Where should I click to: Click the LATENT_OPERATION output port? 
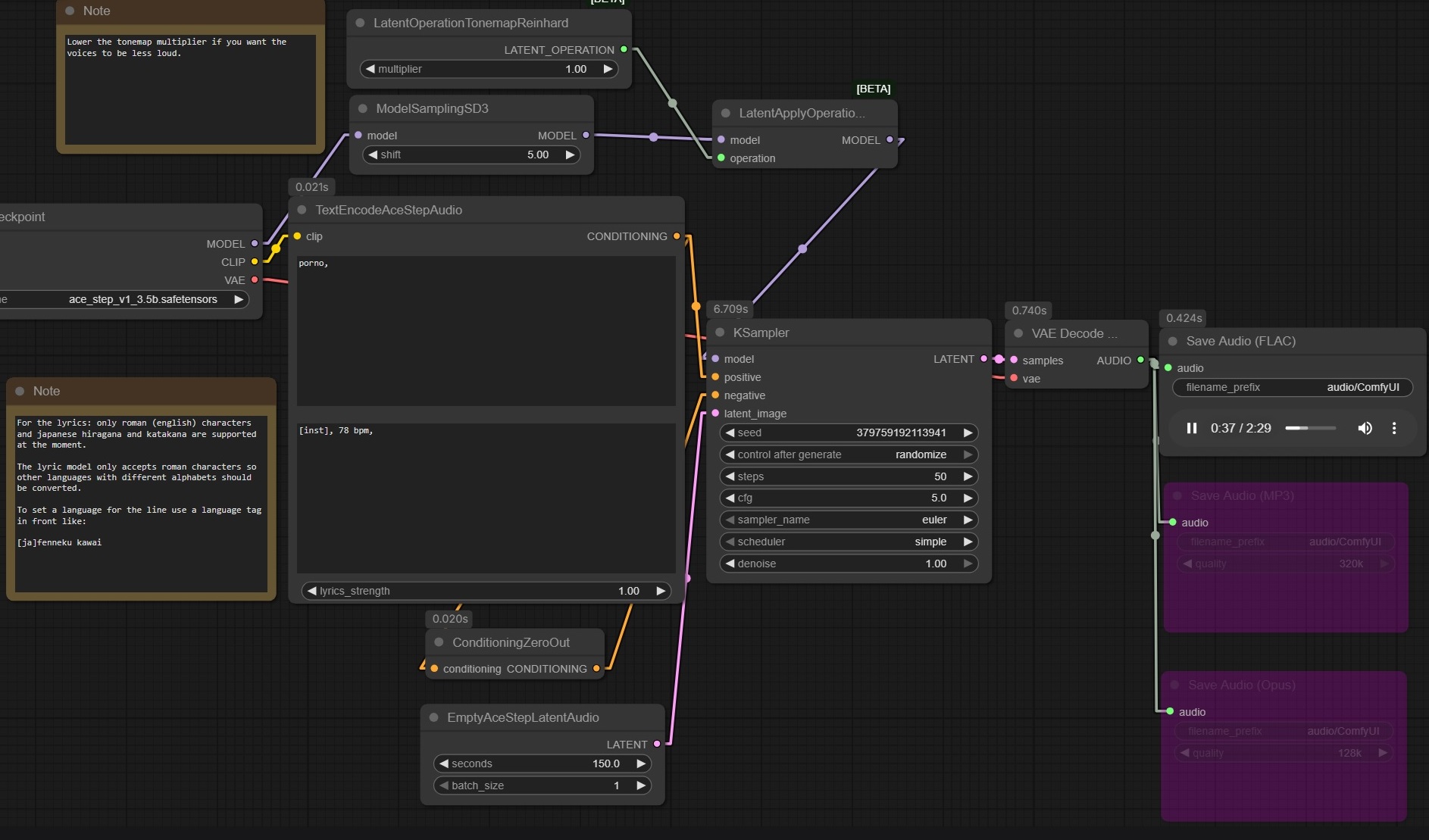coord(624,49)
